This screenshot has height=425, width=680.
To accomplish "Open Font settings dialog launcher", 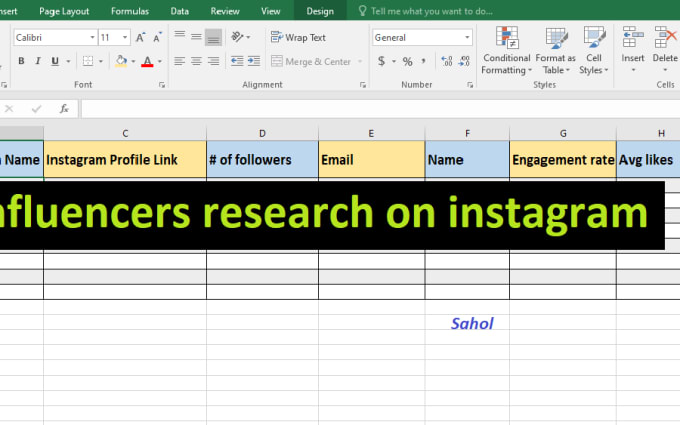I will coord(162,85).
